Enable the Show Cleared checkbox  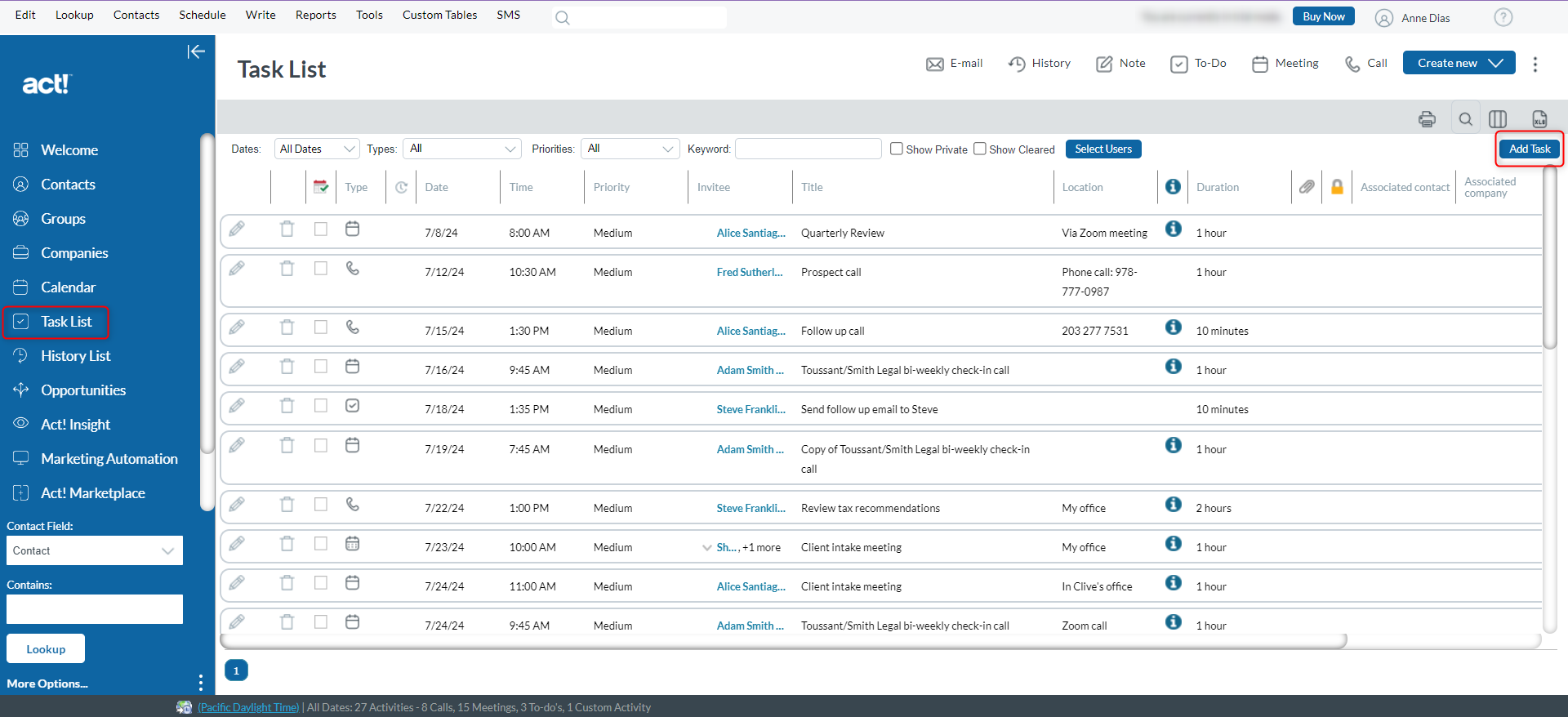[980, 149]
